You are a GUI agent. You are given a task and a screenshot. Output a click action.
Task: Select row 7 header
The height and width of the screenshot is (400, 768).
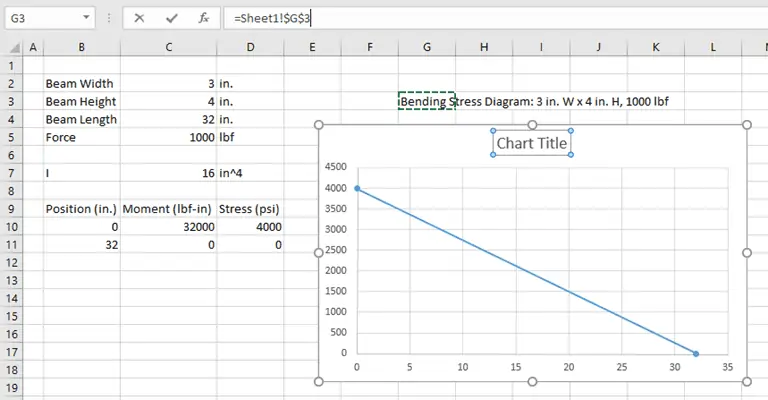pos(12,173)
